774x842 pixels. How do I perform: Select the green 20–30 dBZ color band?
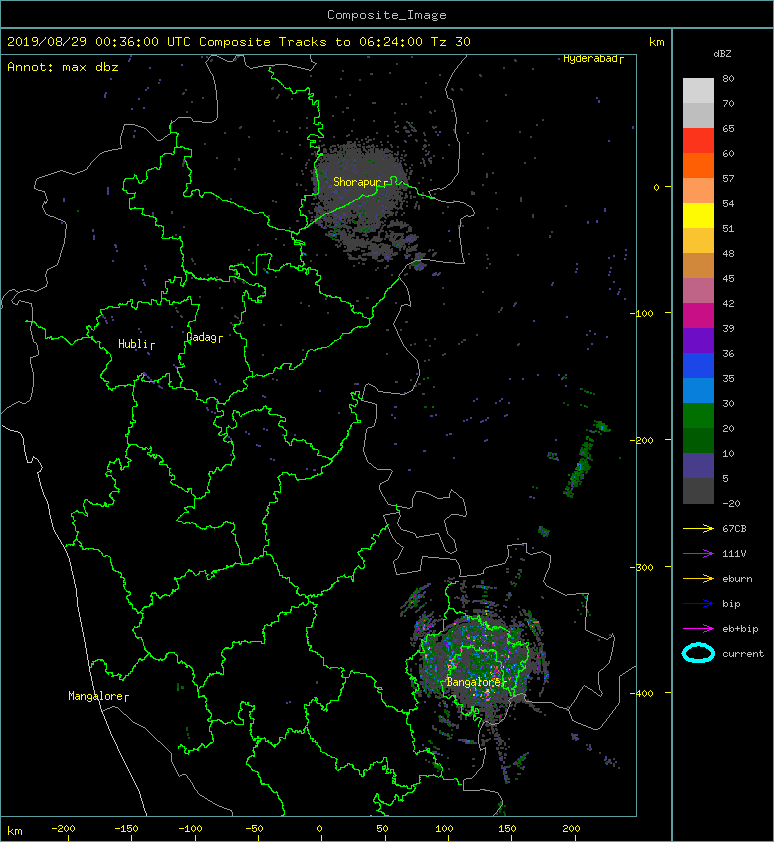tap(698, 416)
